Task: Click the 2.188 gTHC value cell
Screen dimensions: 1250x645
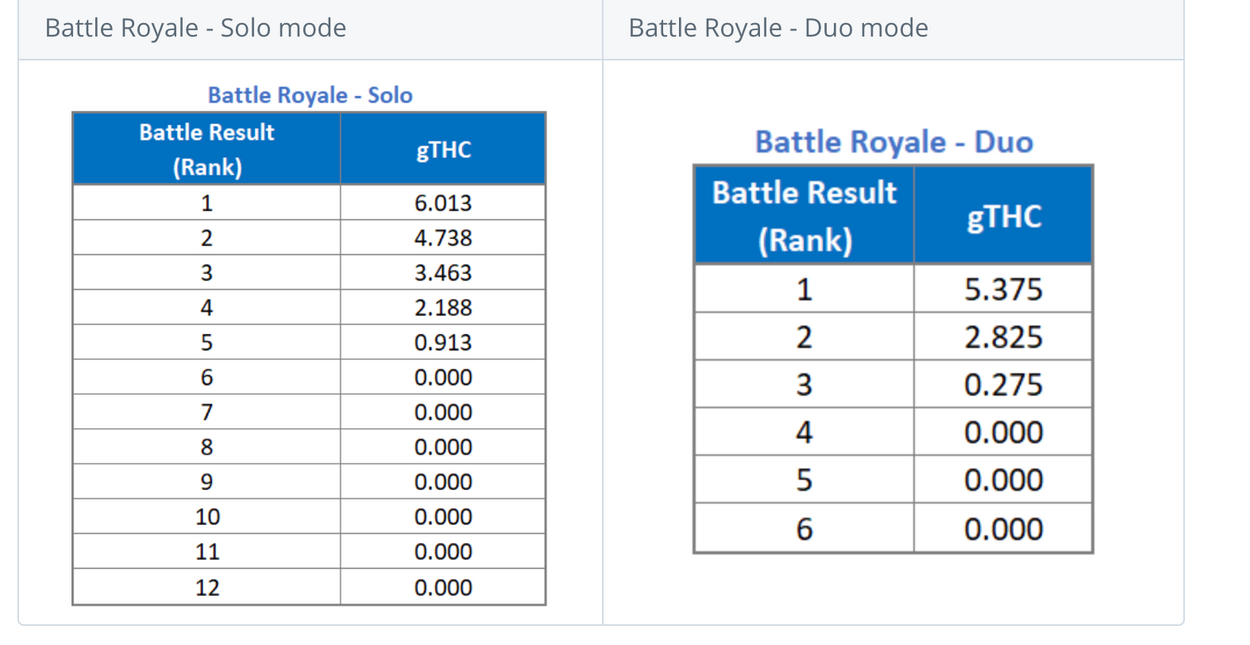Action: click(x=443, y=308)
